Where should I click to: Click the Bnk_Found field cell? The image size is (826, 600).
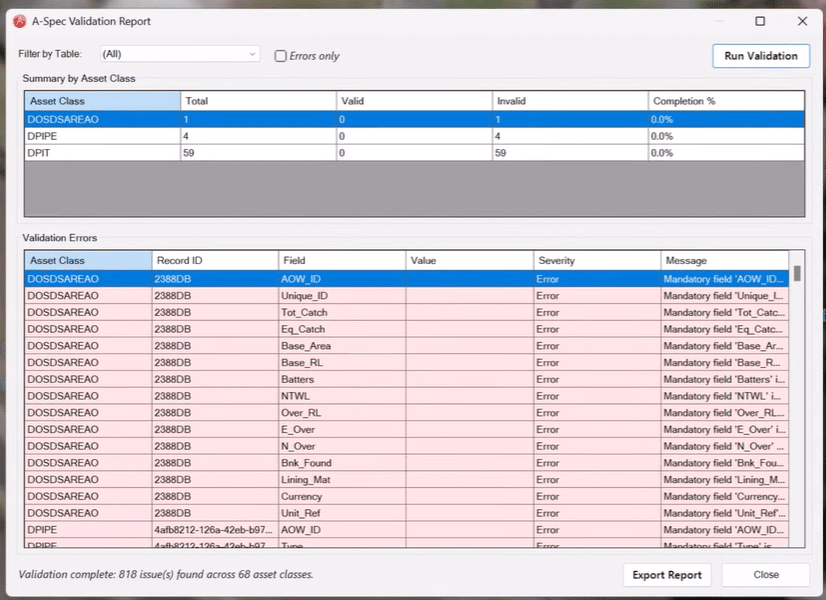coord(342,463)
